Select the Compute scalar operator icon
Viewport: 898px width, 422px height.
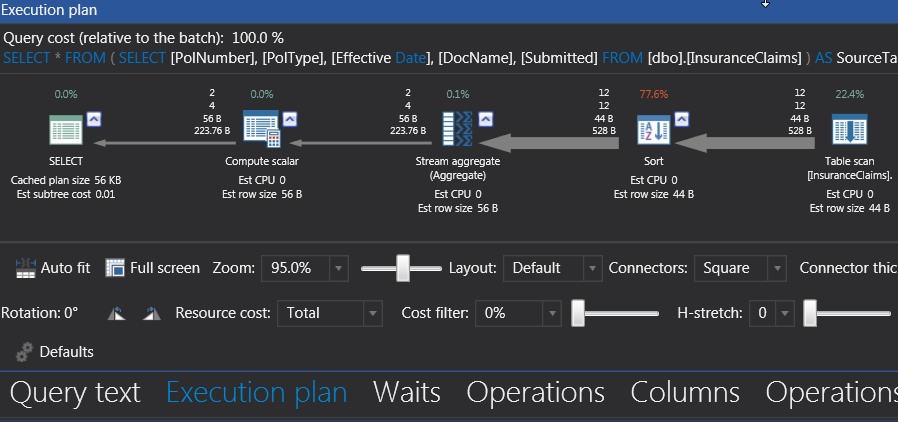pyautogui.click(x=261, y=132)
